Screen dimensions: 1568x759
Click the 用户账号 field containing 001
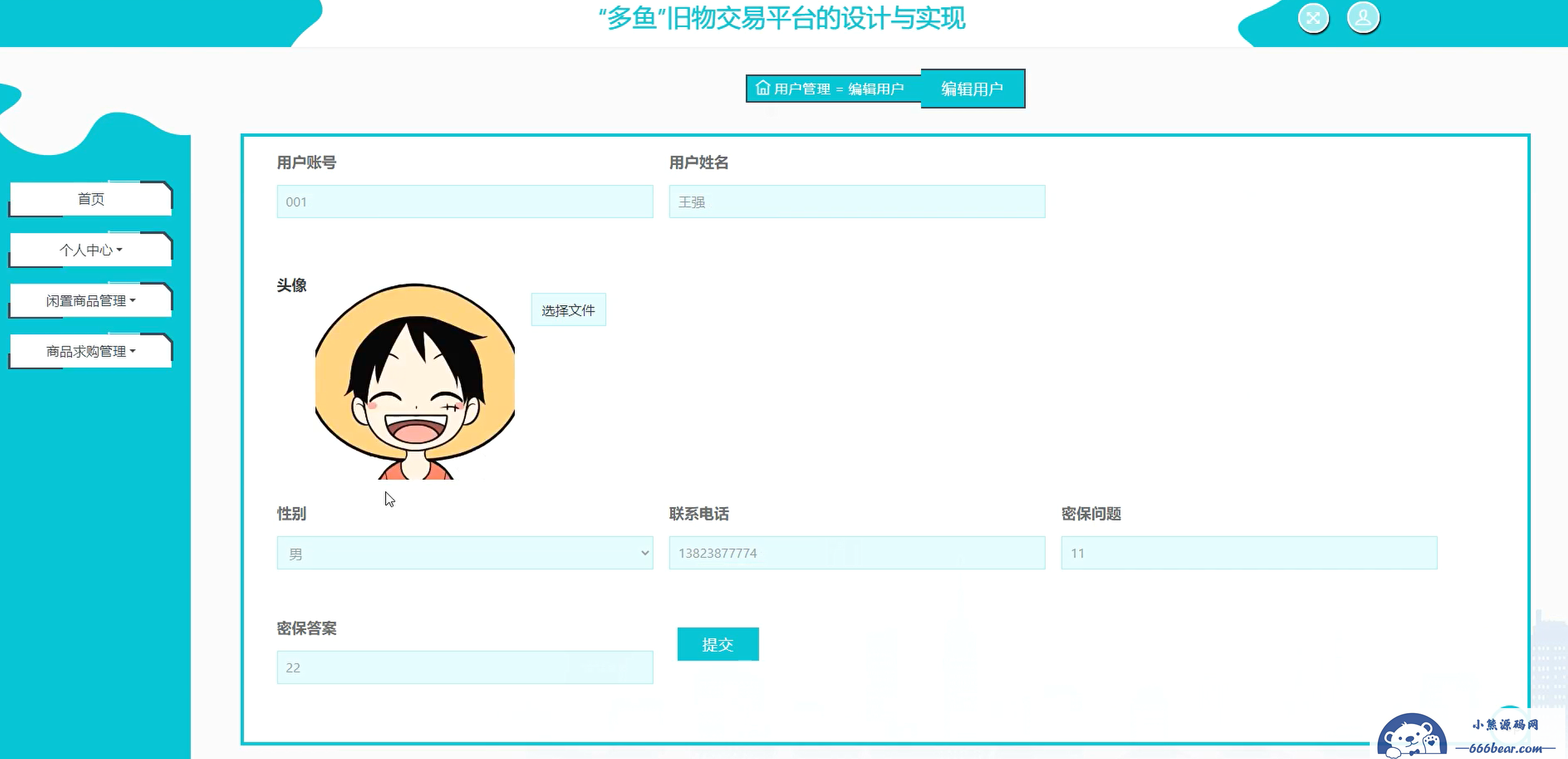point(465,202)
